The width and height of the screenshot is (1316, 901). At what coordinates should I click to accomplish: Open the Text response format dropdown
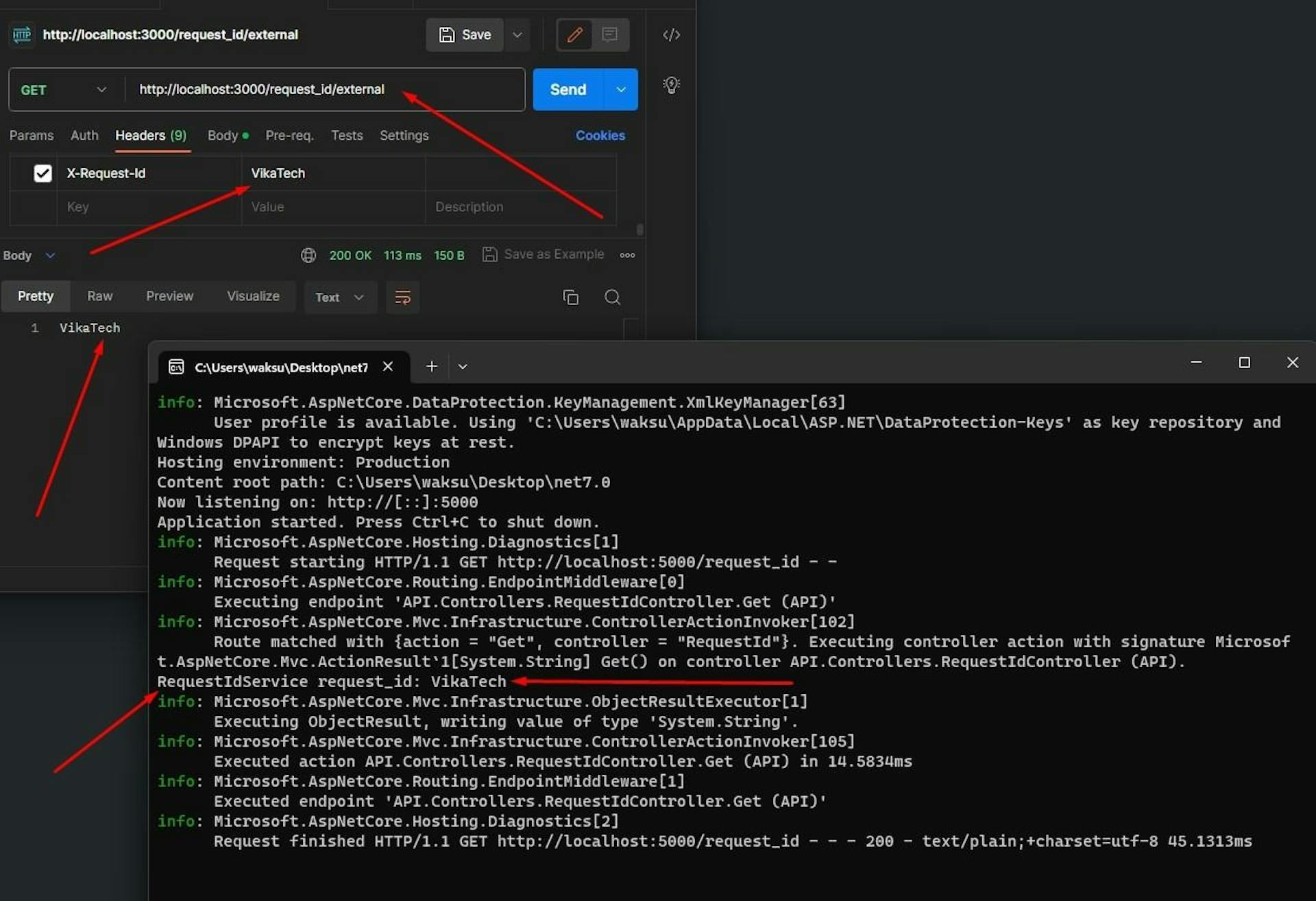click(x=340, y=297)
